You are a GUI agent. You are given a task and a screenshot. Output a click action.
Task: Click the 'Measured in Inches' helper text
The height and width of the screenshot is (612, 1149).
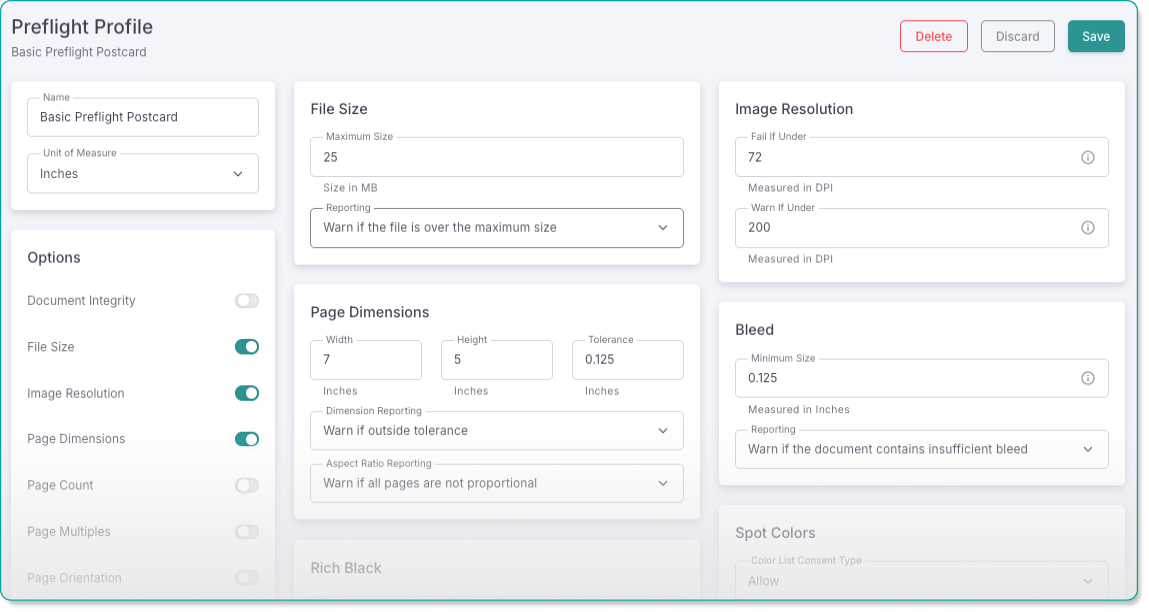coord(799,410)
